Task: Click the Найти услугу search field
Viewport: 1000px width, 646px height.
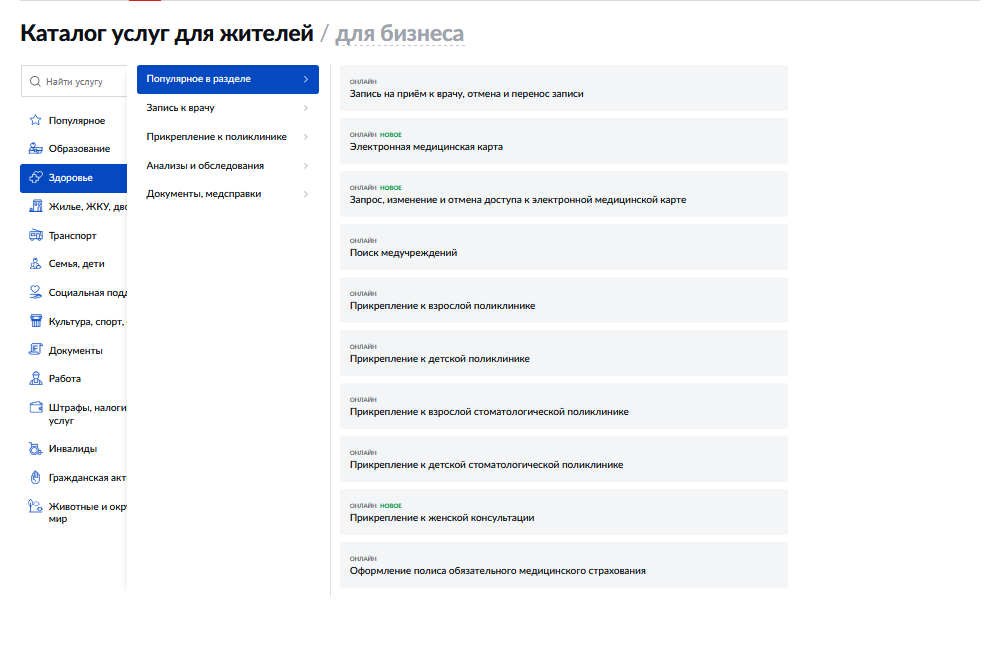Action: pyautogui.click(x=82, y=82)
